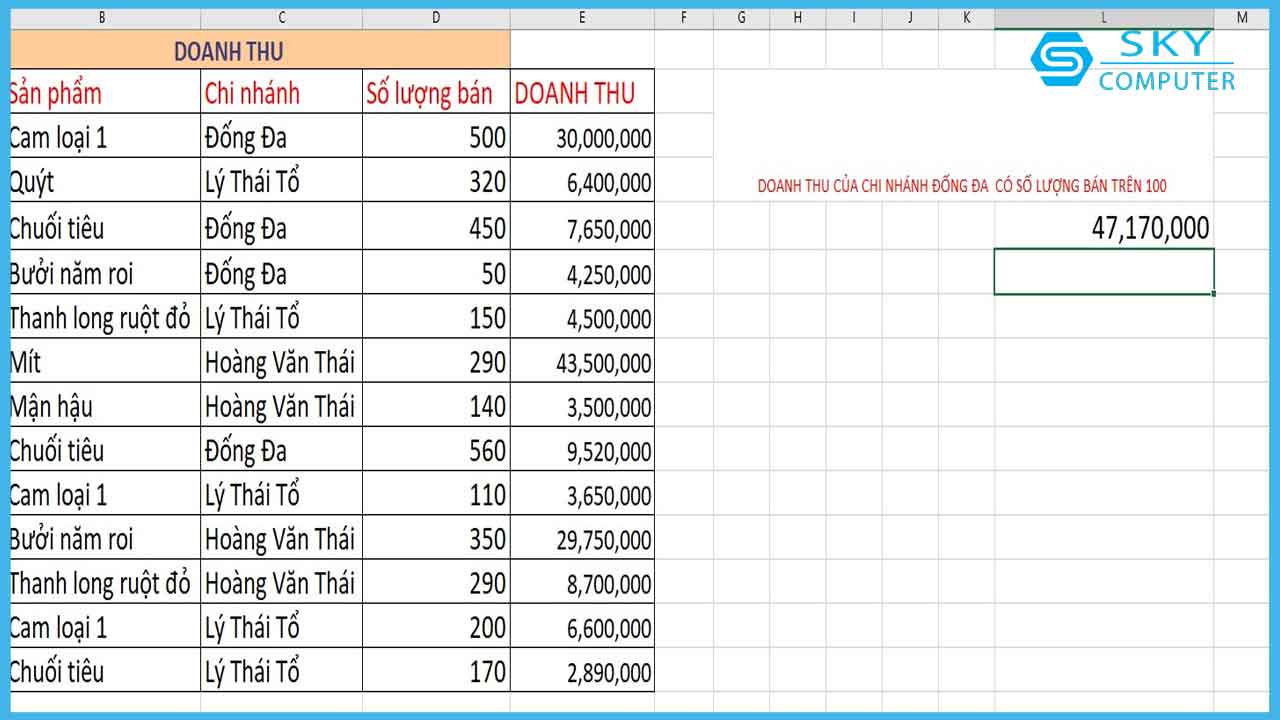The width and height of the screenshot is (1280, 720).
Task: Select the revenue cell 30,000,000
Action: coord(582,137)
